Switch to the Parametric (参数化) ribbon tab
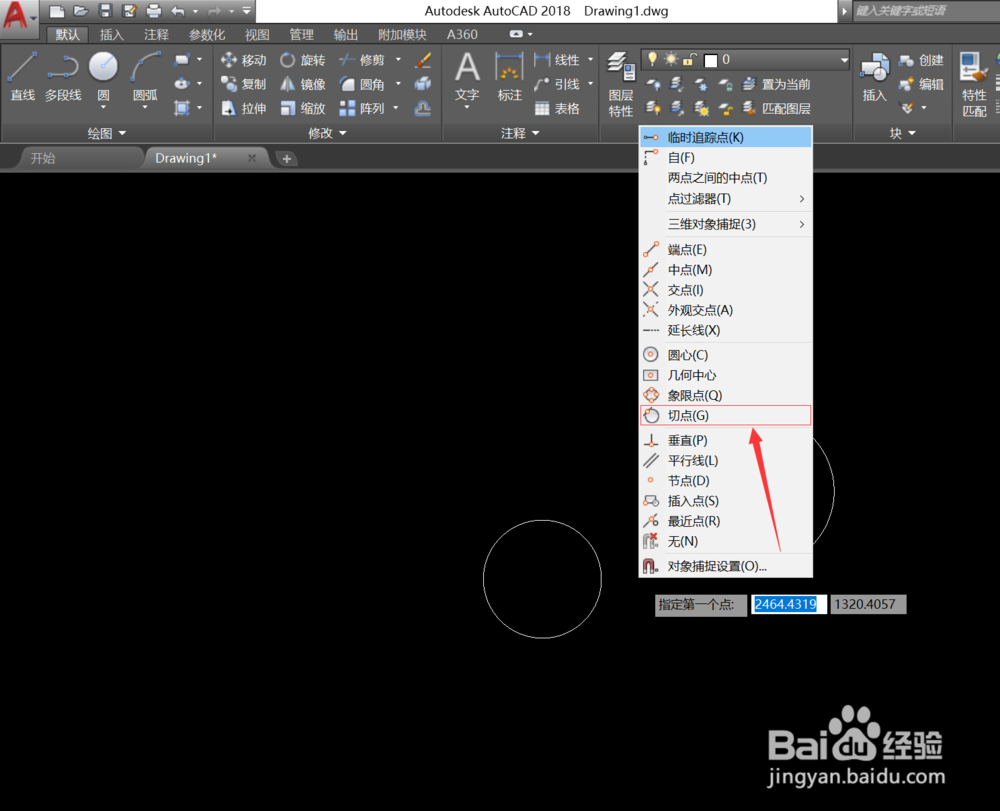Viewport: 1000px width, 811px height. point(207,34)
